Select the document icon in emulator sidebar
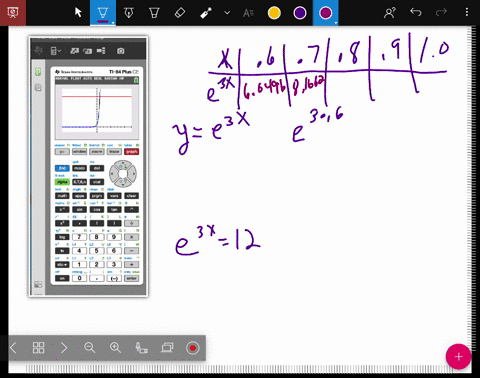The width and height of the screenshot is (480, 378). point(38,88)
